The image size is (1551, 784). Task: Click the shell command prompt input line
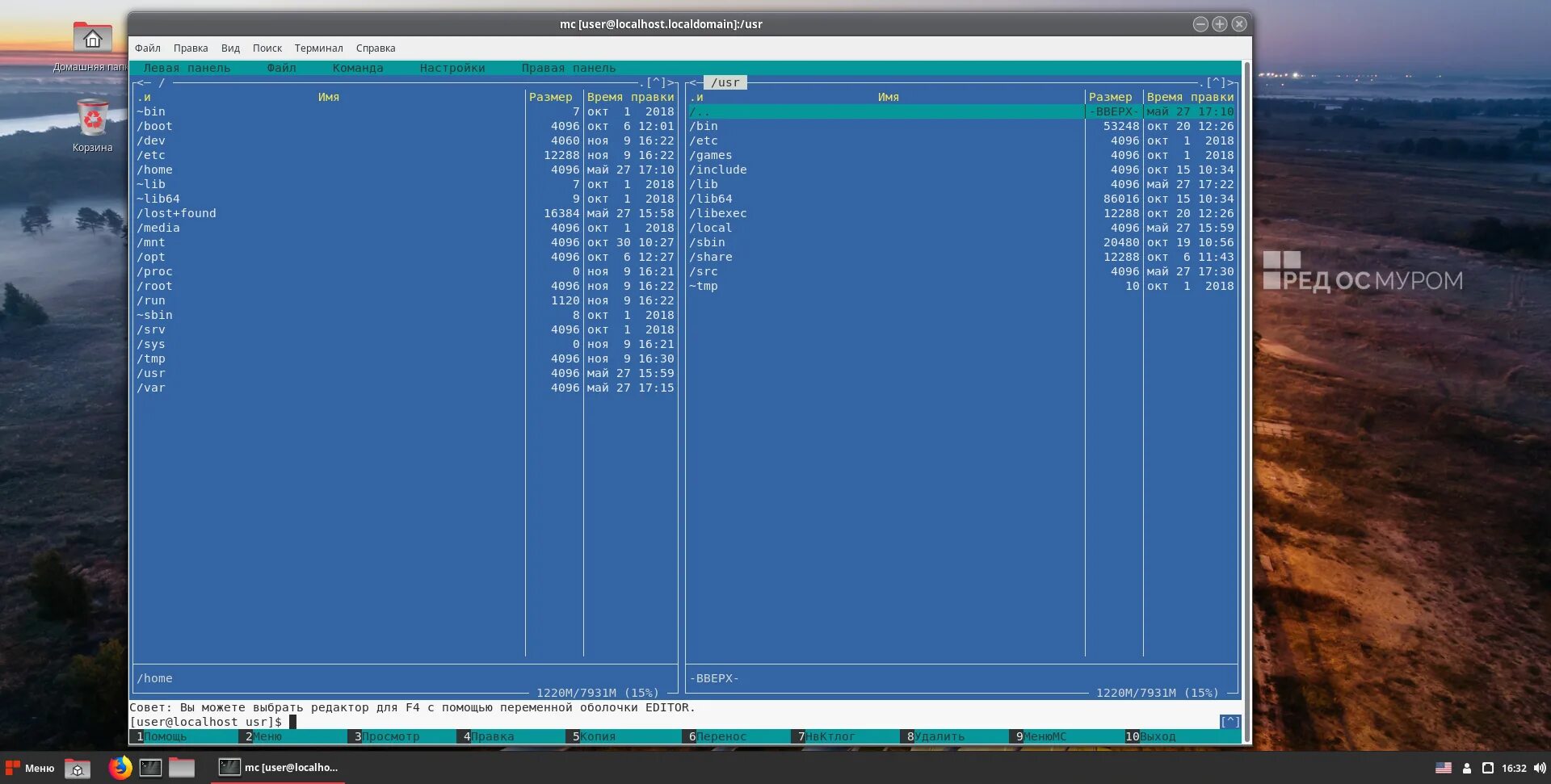tap(674, 722)
